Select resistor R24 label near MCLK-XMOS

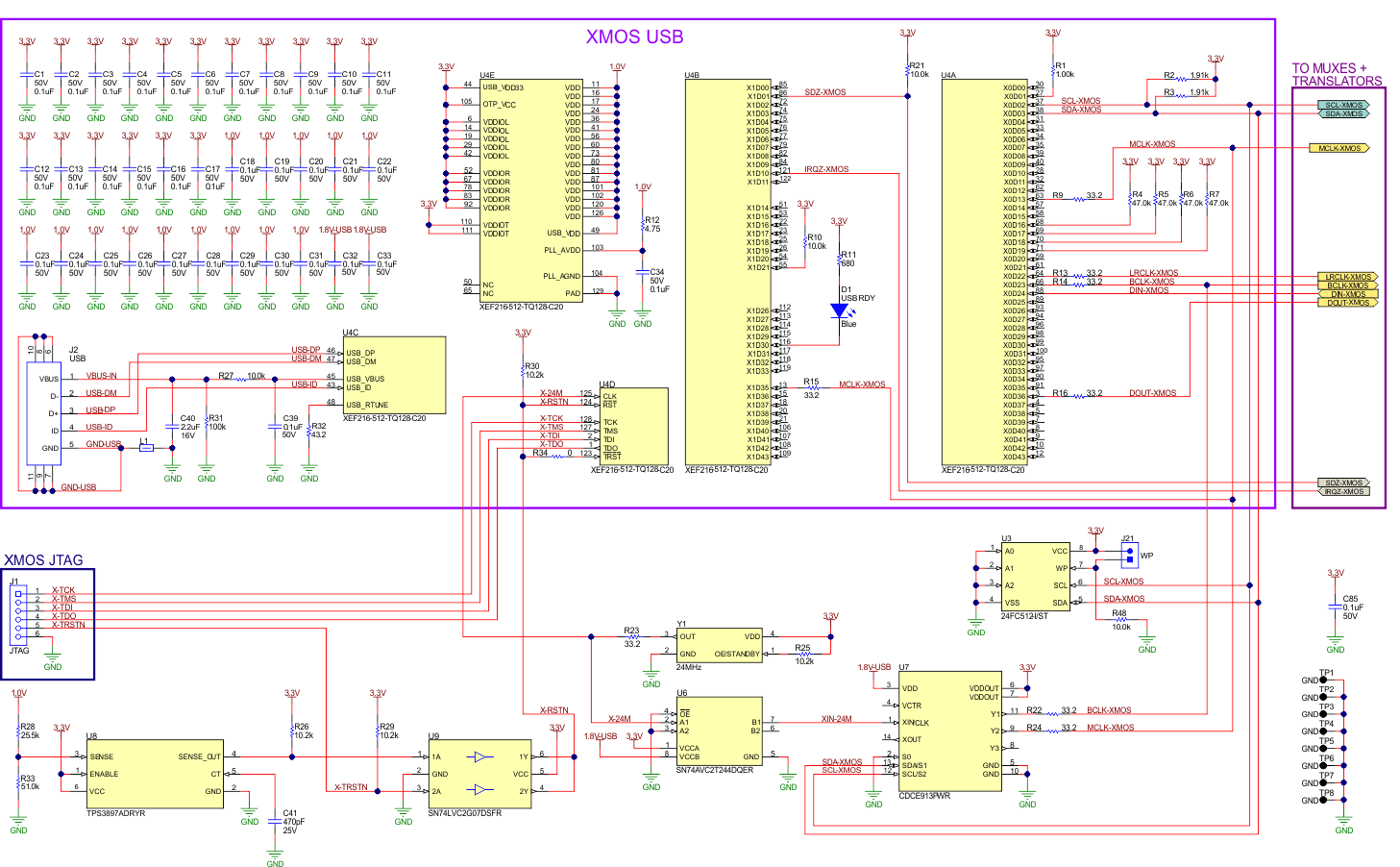pyautogui.click(x=1034, y=728)
